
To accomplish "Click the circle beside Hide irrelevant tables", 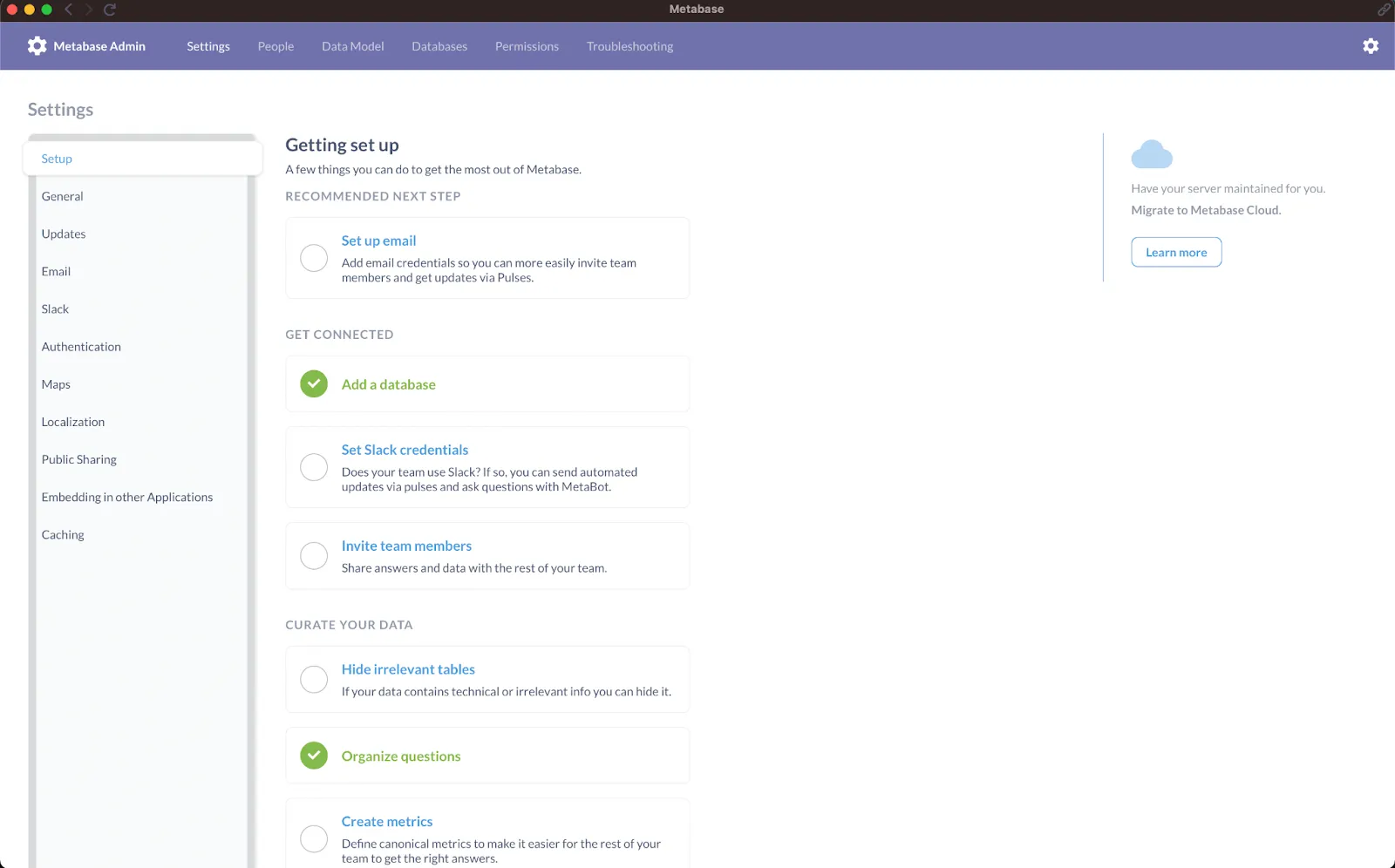I will point(314,679).
